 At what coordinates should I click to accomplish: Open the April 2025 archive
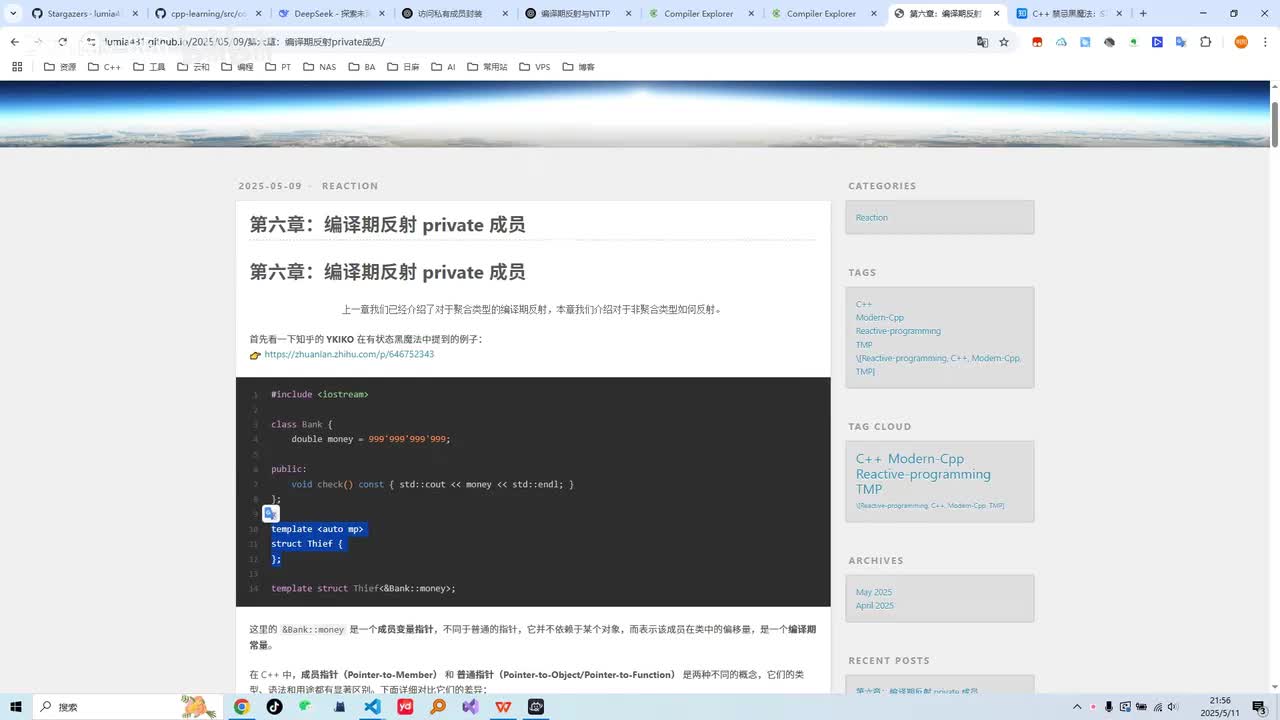tap(875, 605)
